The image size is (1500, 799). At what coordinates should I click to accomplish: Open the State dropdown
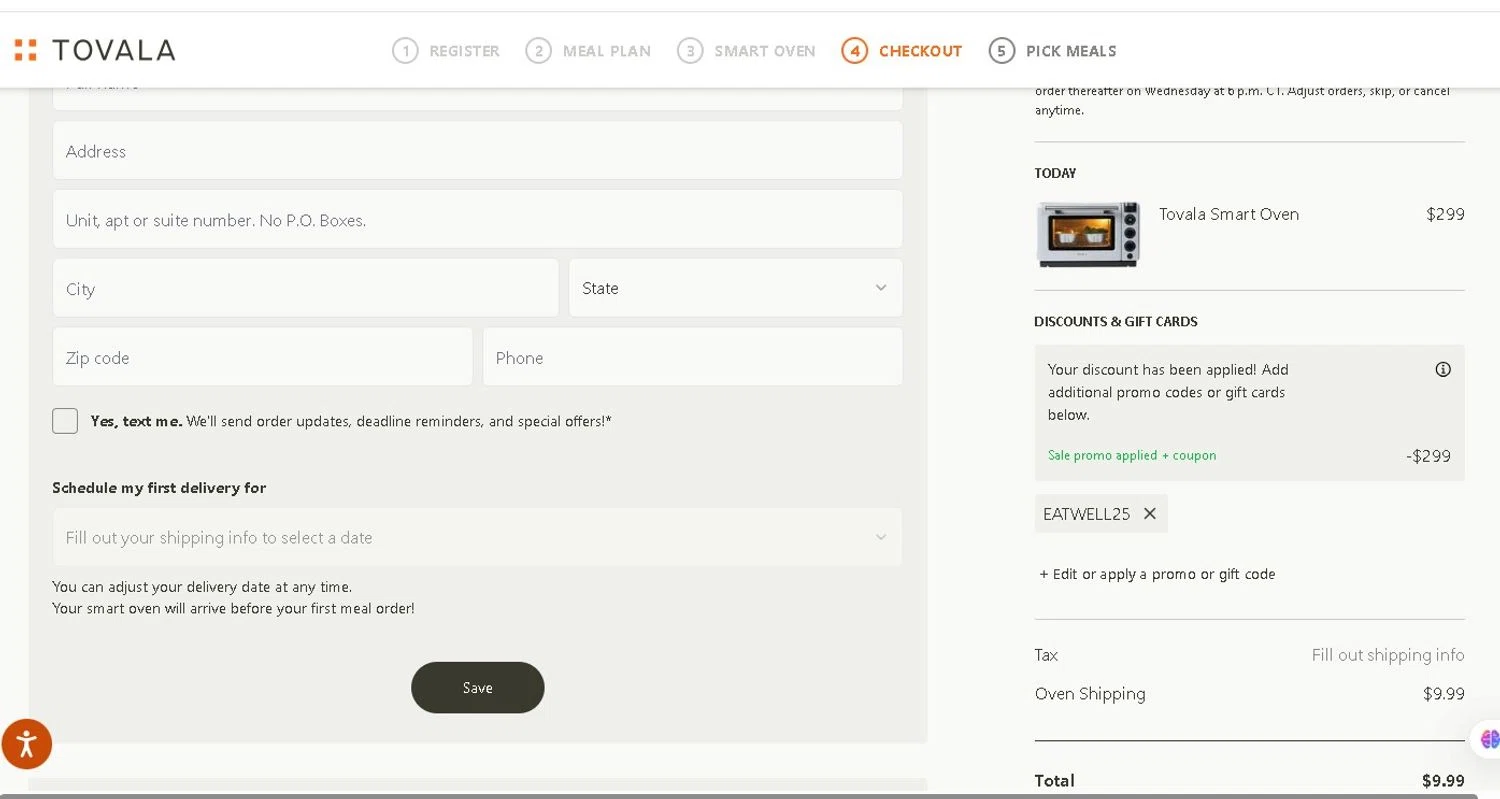click(x=736, y=288)
